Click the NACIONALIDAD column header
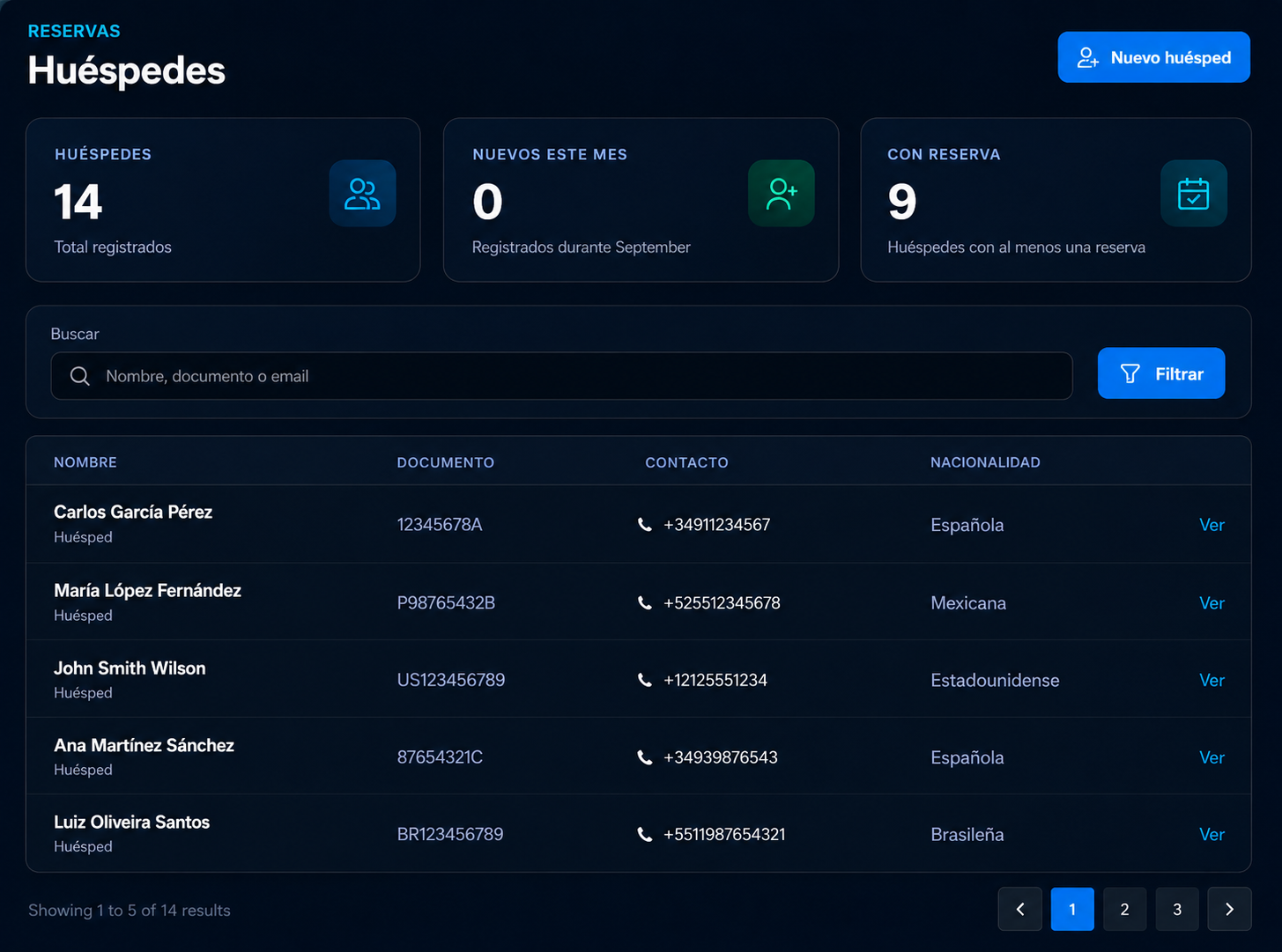The height and width of the screenshot is (952, 1282). pyautogui.click(x=985, y=462)
